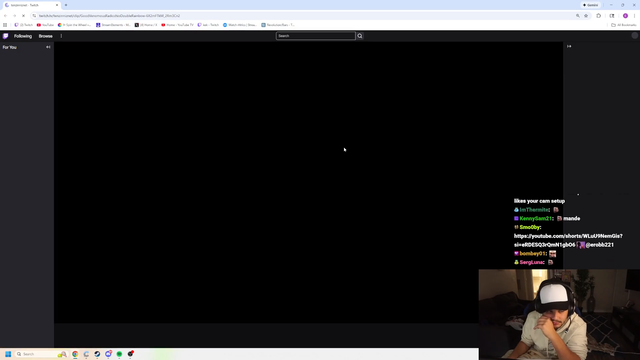Image resolution: width=640 pixels, height=360 pixels.
Task: Open the blue Discord-like taskbar icon
Action: point(108,354)
